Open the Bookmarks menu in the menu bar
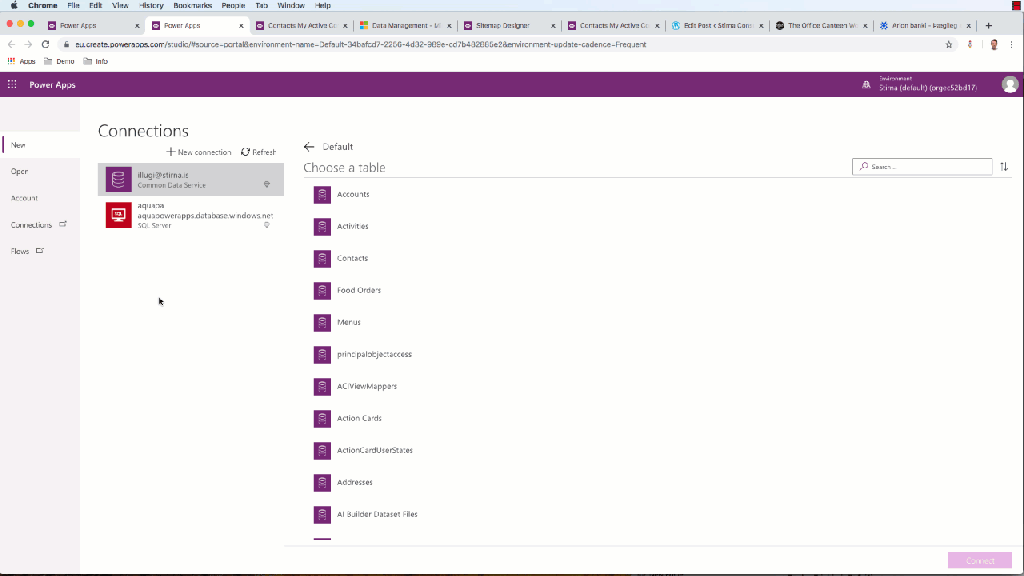This screenshot has height=576, width=1024. (192, 5)
